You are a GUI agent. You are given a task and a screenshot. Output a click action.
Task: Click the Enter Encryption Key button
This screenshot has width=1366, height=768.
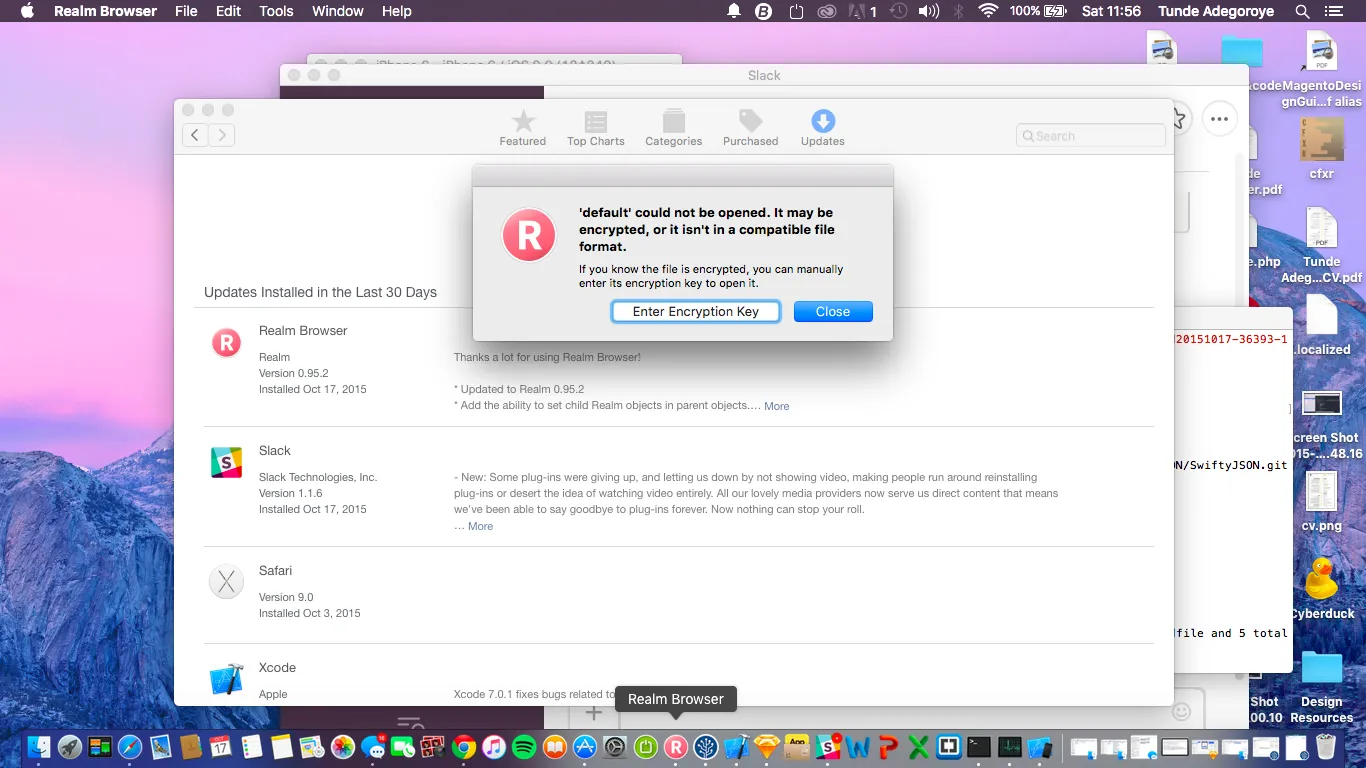pyautogui.click(x=695, y=312)
